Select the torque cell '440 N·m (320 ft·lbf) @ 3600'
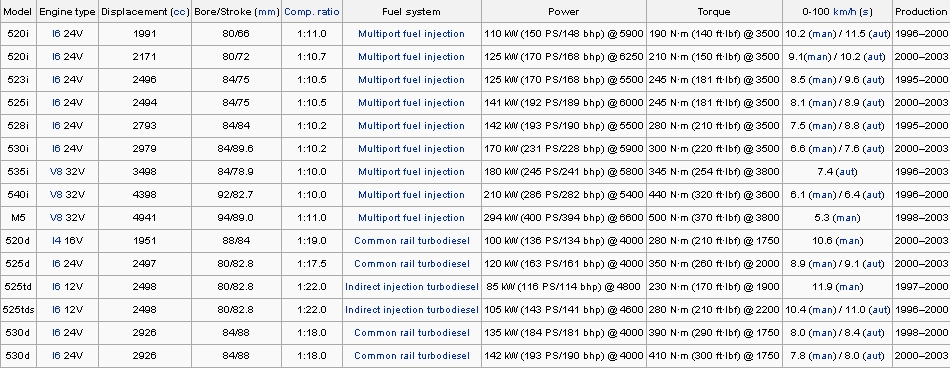 714,195
